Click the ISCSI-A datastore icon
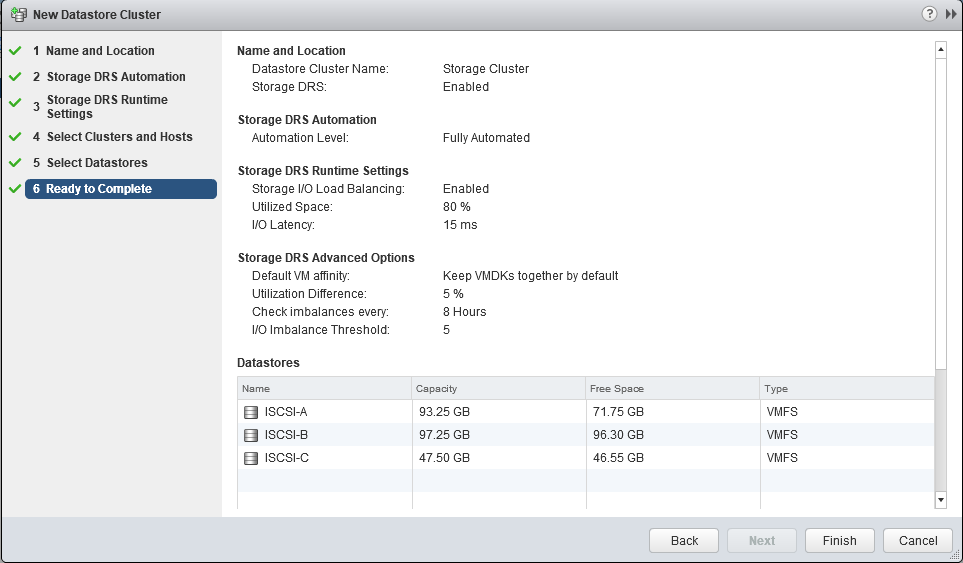Viewport: 963px width, 563px height. [x=251, y=412]
